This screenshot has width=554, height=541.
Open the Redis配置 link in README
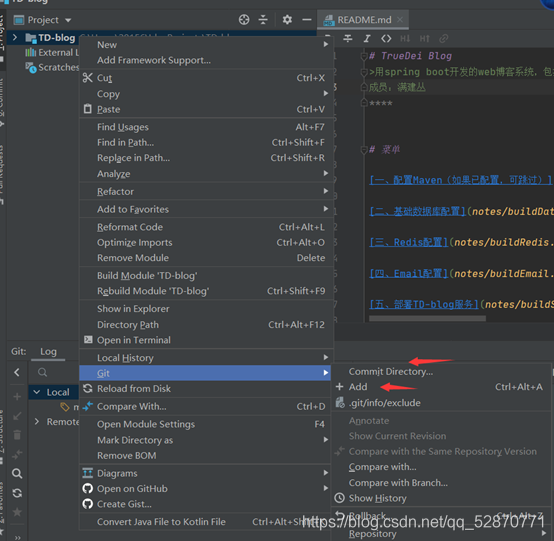(409, 242)
